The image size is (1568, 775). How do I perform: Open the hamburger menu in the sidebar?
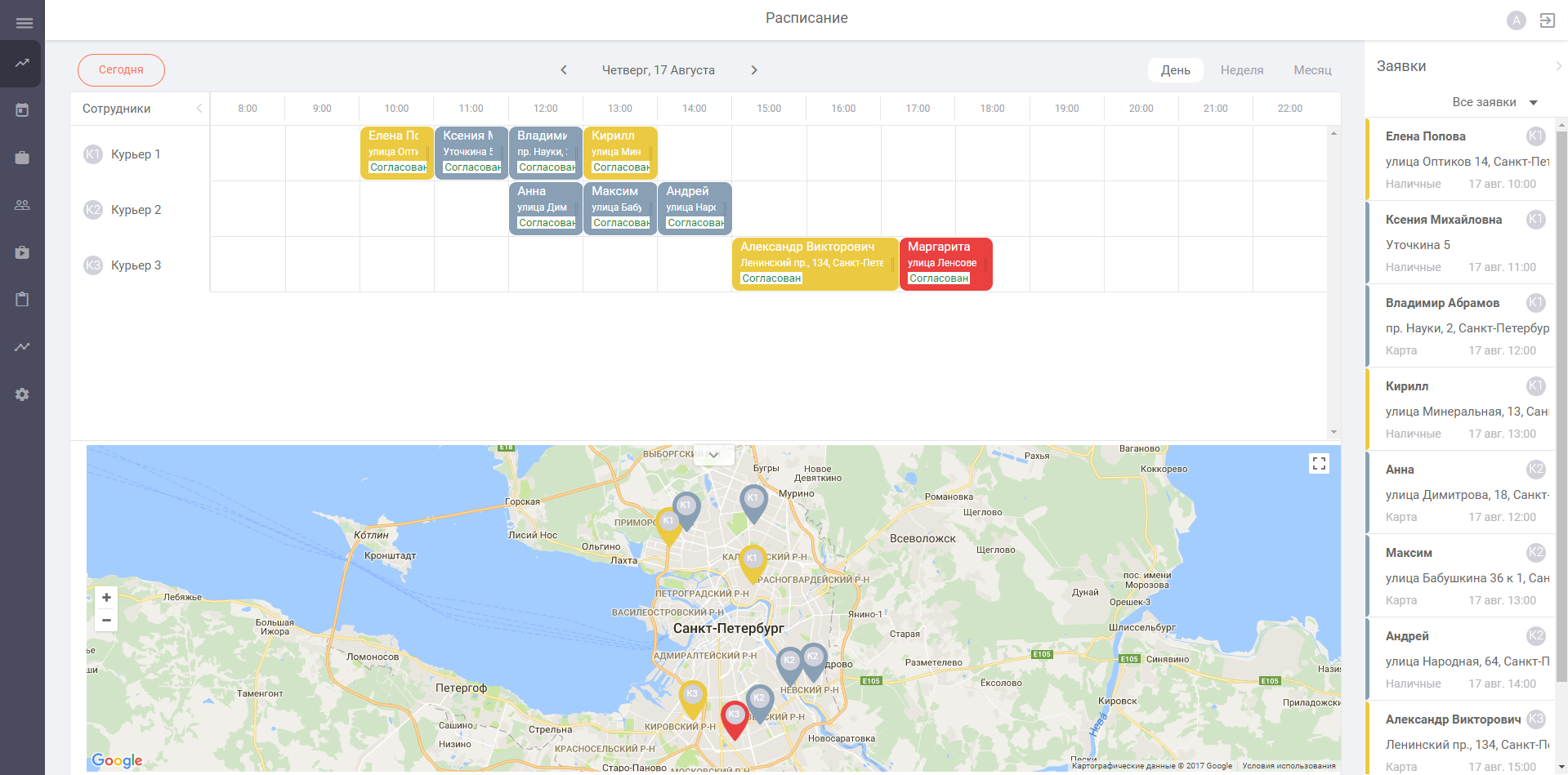(24, 23)
